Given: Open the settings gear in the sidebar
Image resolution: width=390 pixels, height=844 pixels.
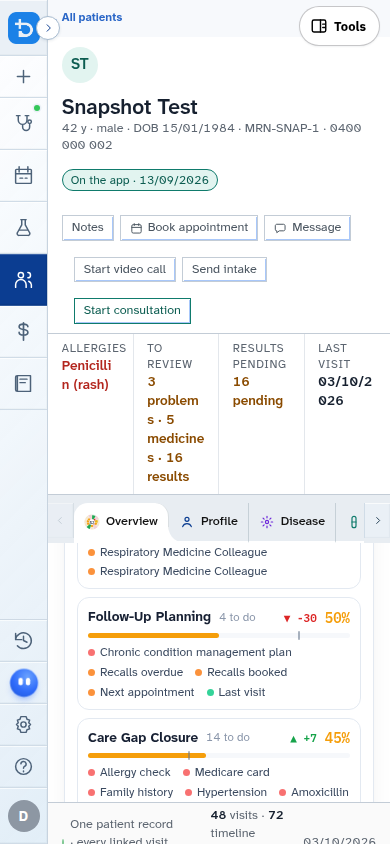Looking at the screenshot, I should (x=23, y=725).
